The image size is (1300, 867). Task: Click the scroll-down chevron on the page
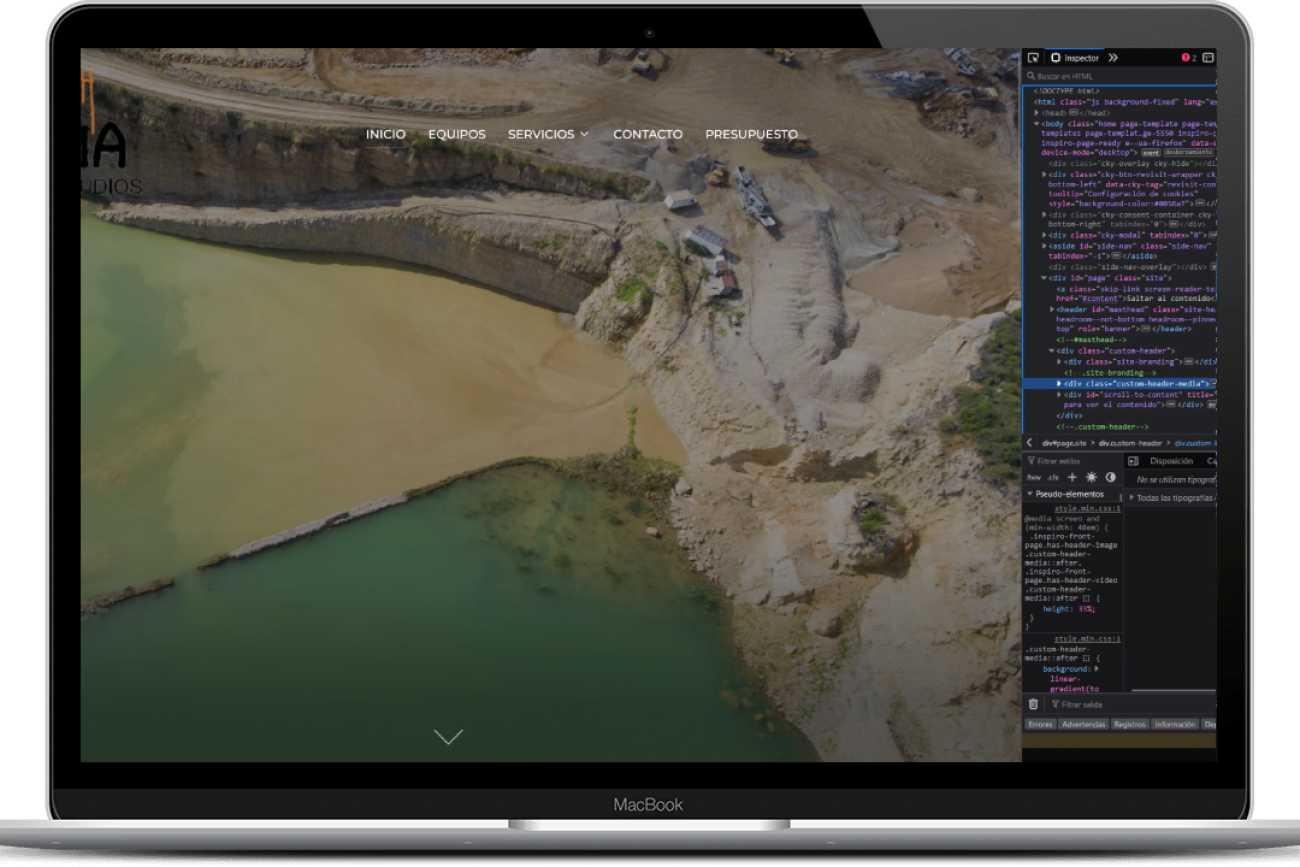tap(448, 737)
